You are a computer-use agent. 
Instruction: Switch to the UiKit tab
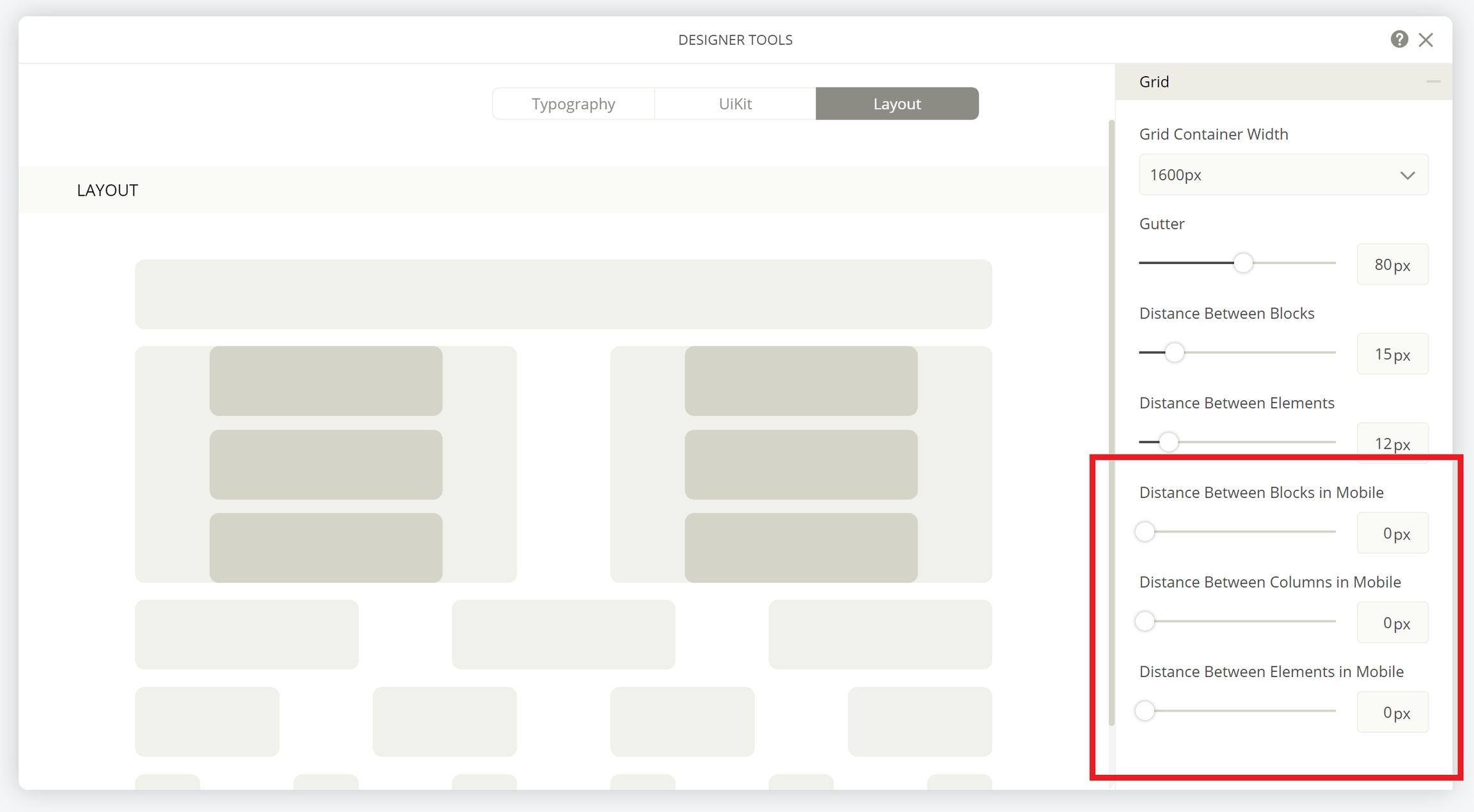coord(735,104)
